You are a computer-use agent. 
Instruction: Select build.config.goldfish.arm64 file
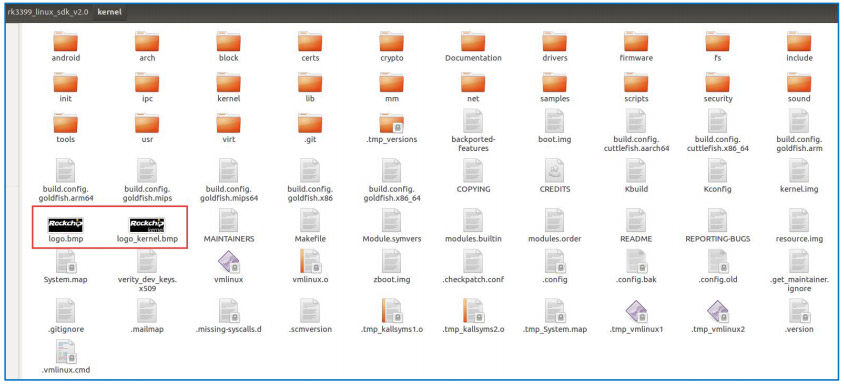tap(66, 171)
